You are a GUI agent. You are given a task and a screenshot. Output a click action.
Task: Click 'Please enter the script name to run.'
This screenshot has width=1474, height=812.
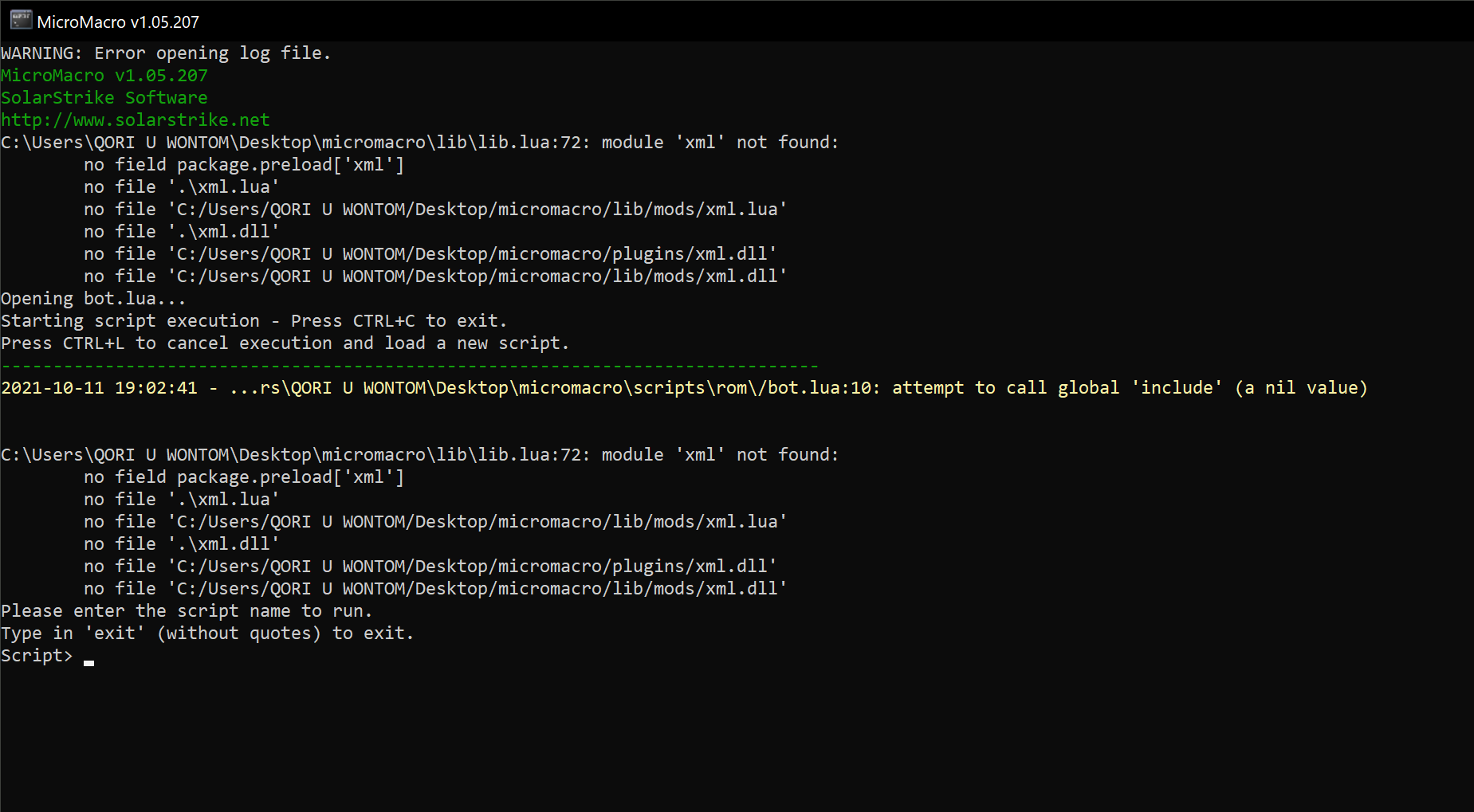point(187,611)
